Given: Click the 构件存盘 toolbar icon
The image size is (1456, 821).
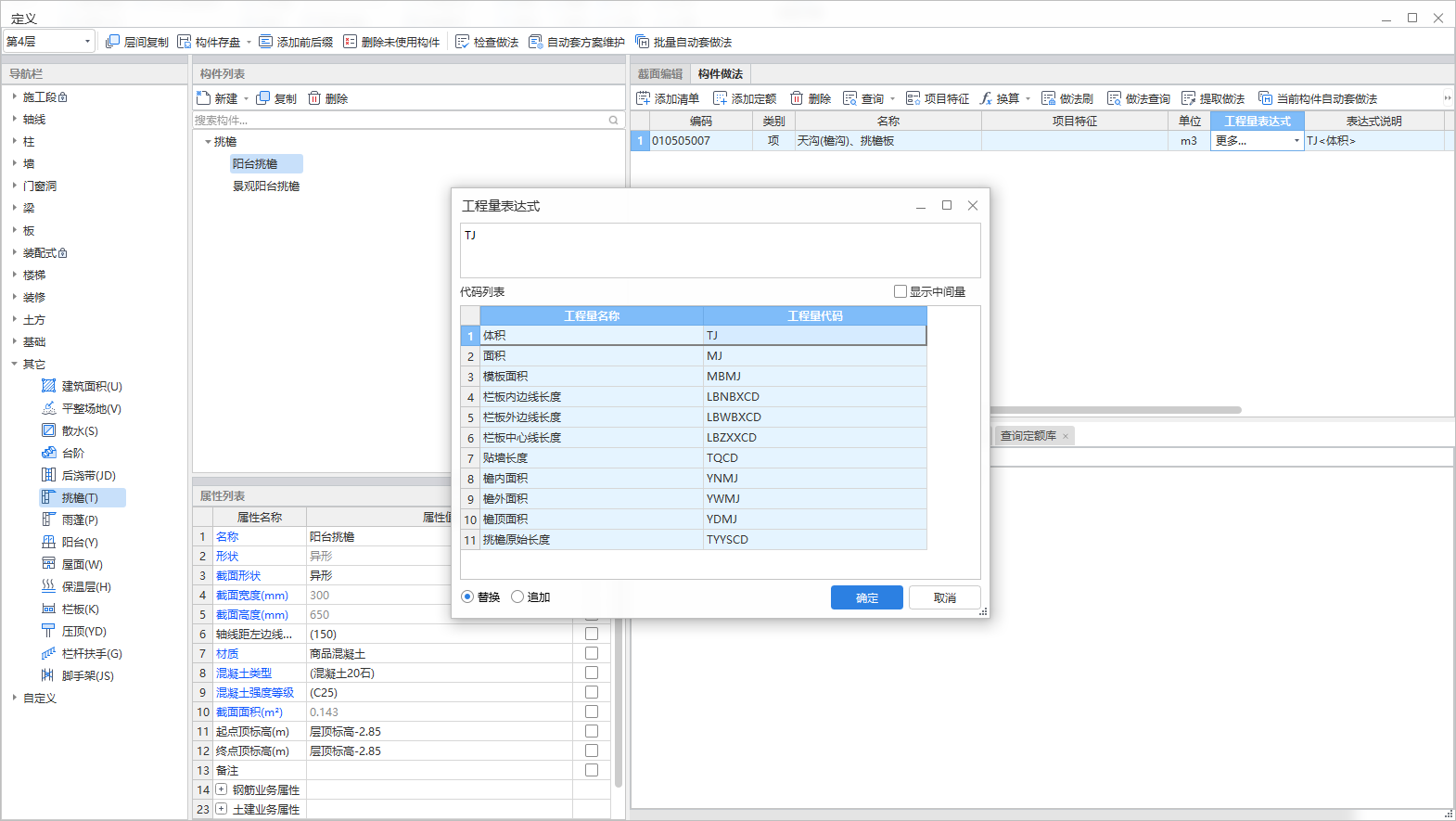Looking at the screenshot, I should [x=185, y=42].
